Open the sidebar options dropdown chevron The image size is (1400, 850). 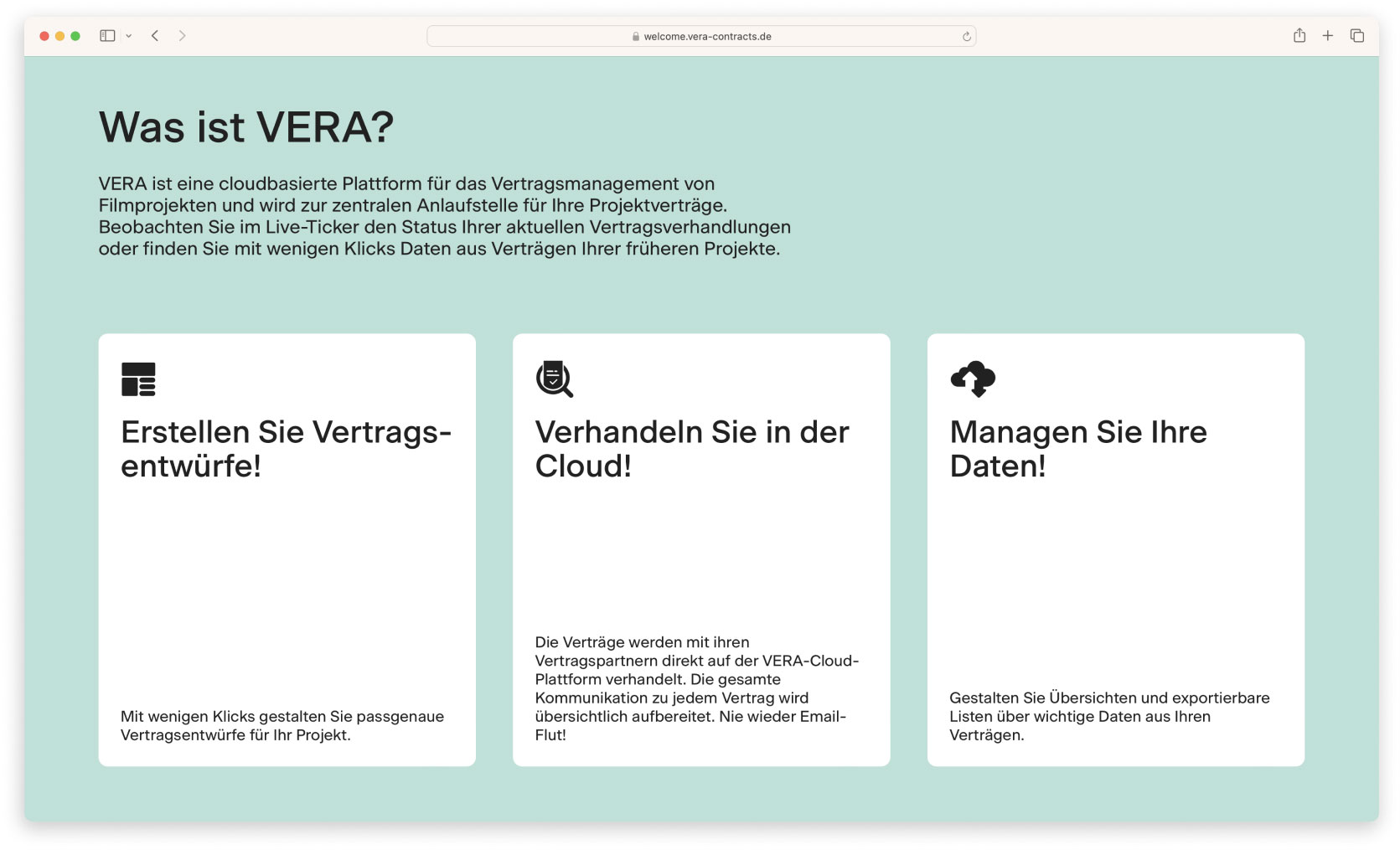pos(128,36)
